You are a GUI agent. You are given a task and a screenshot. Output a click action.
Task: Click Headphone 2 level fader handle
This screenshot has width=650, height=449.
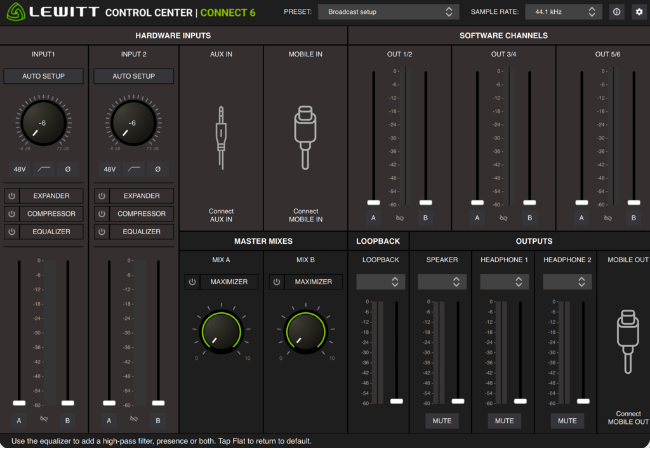pyautogui.click(x=583, y=401)
